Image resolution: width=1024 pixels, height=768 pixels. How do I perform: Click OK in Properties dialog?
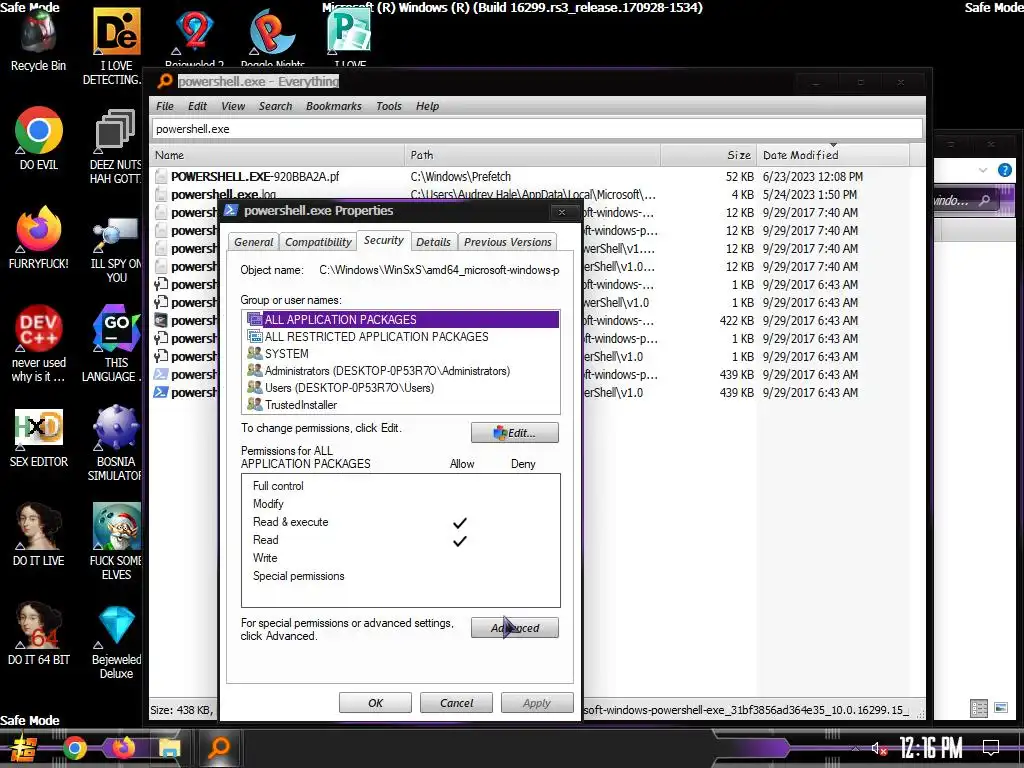[x=376, y=703]
